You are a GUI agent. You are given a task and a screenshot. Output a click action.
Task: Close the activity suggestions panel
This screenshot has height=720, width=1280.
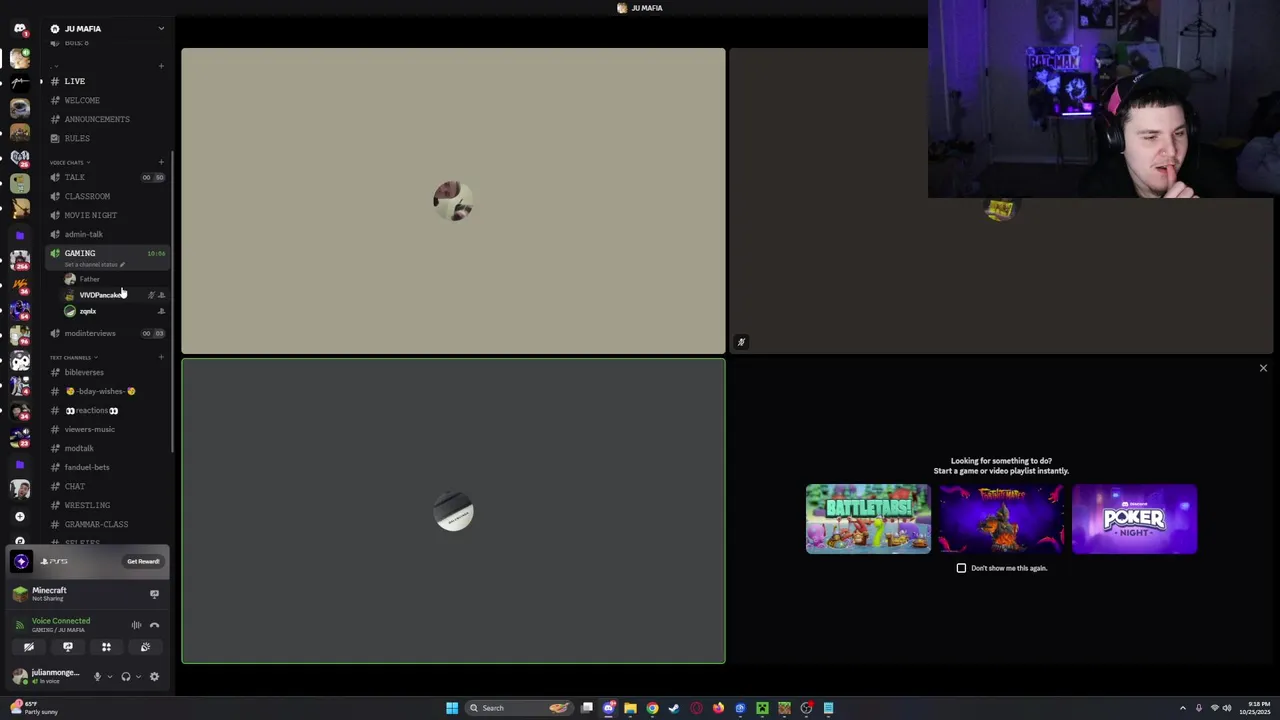pos(1263,368)
